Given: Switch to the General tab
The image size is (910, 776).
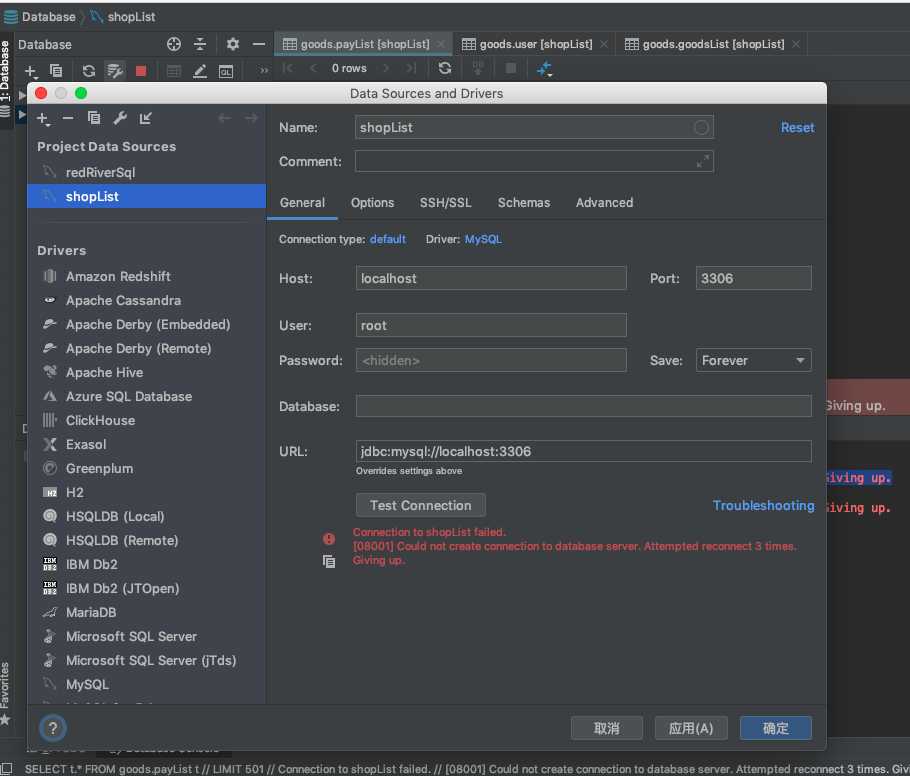Looking at the screenshot, I should pyautogui.click(x=302, y=203).
